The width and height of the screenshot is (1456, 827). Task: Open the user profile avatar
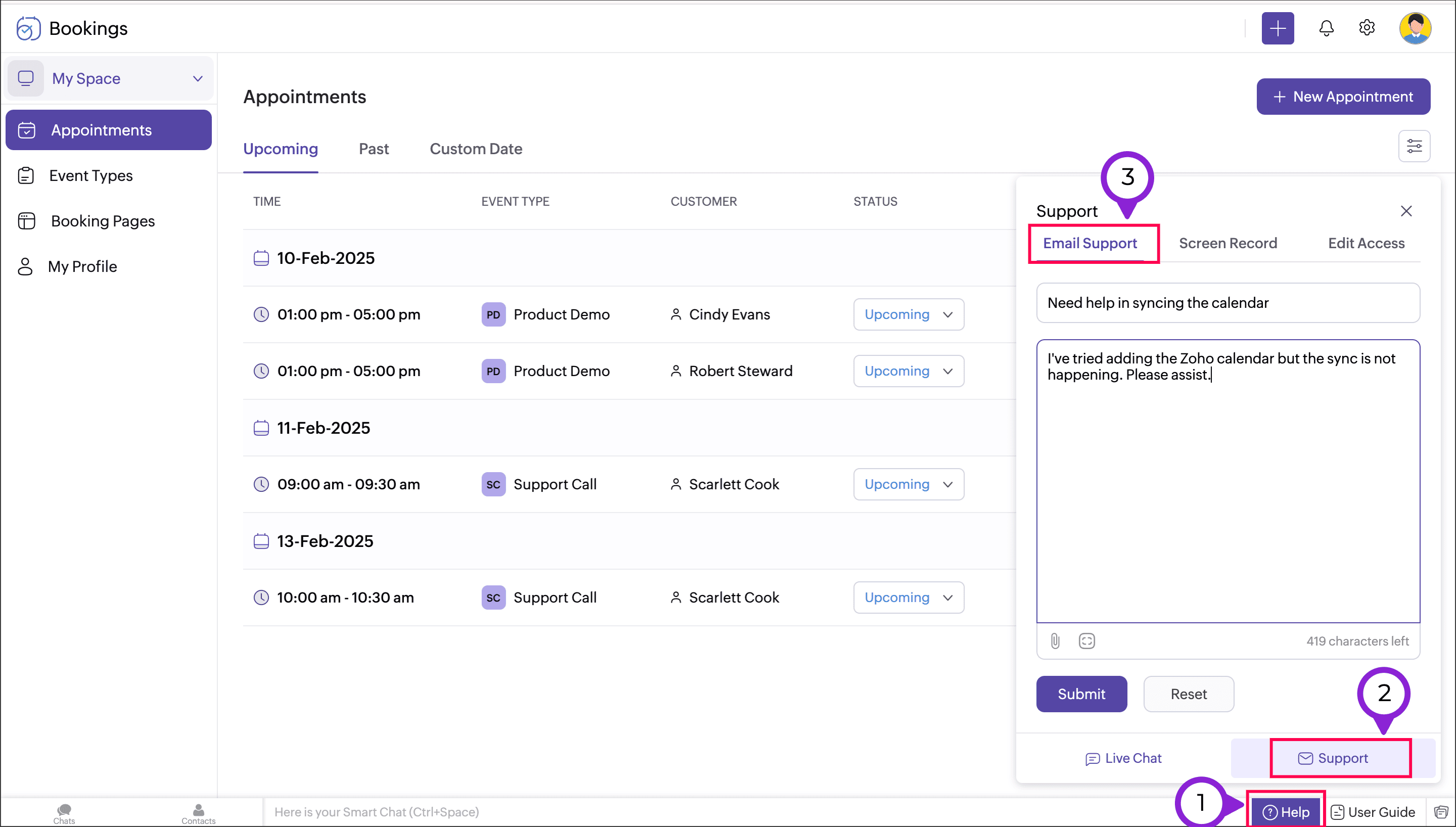point(1414,28)
